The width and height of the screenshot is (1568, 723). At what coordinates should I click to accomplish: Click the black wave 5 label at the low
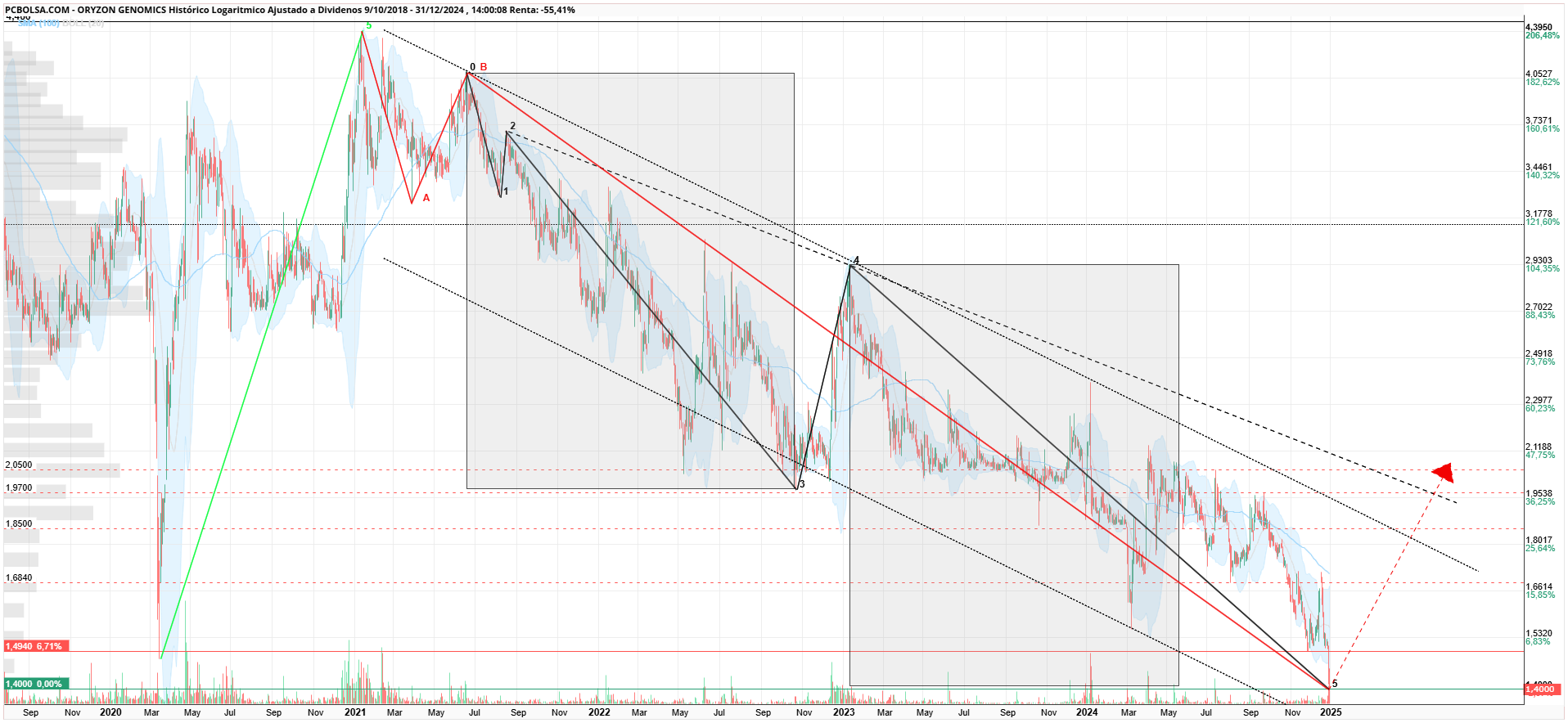click(x=1335, y=684)
